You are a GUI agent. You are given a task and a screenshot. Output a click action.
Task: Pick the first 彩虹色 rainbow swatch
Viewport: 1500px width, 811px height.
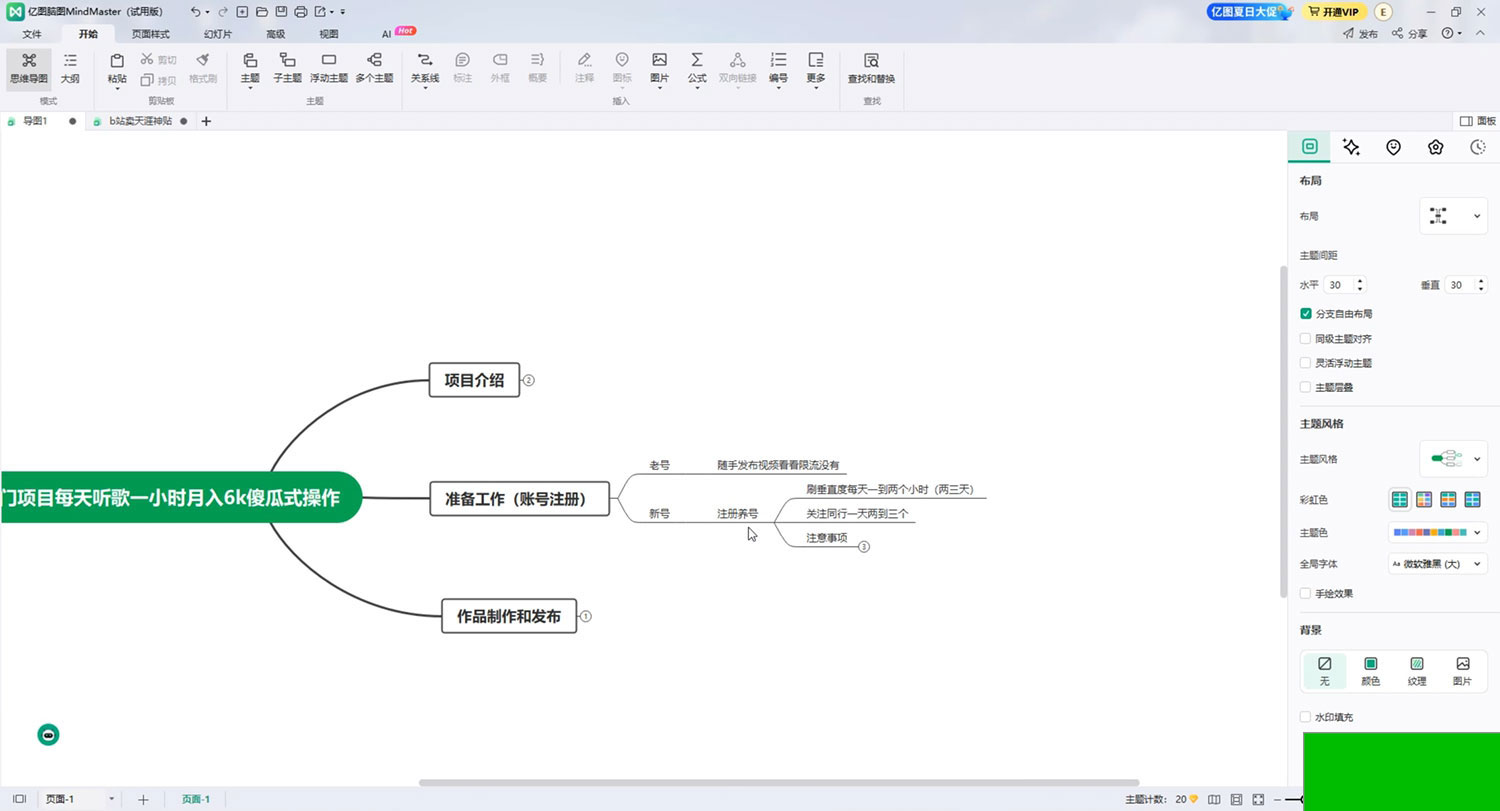[1400, 499]
